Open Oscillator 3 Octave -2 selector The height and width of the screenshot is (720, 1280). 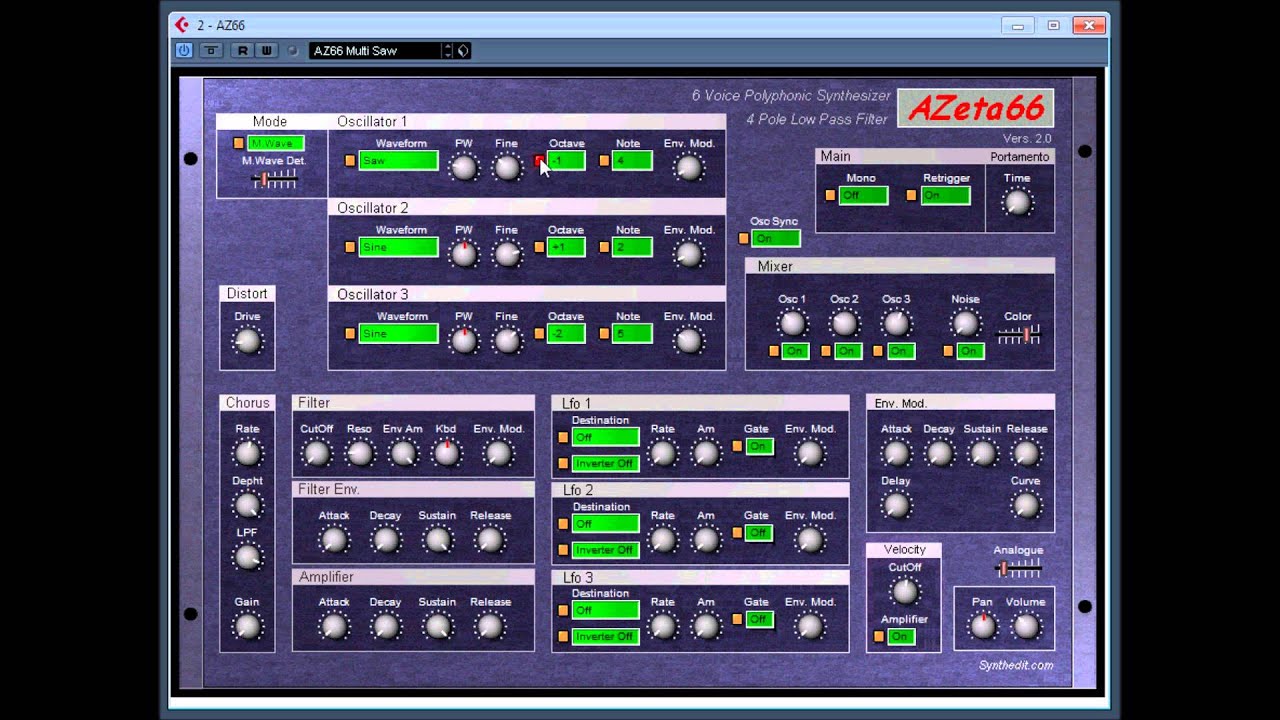(566, 333)
